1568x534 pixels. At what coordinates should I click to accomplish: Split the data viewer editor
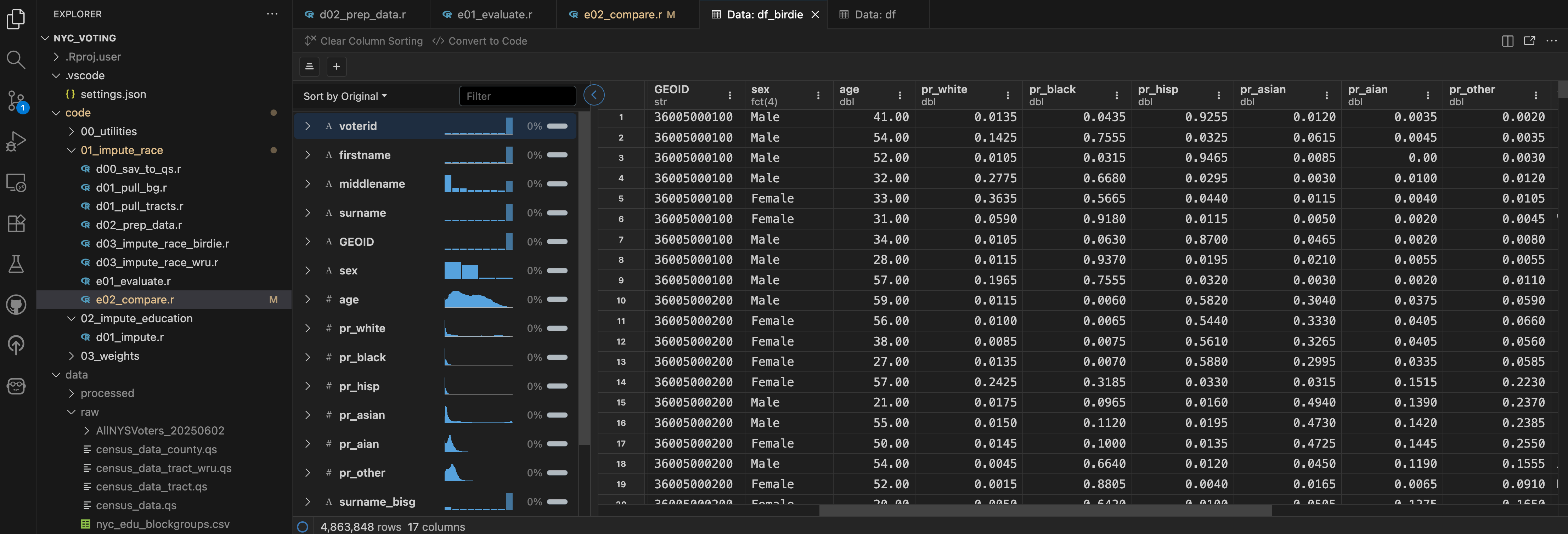click(1508, 41)
